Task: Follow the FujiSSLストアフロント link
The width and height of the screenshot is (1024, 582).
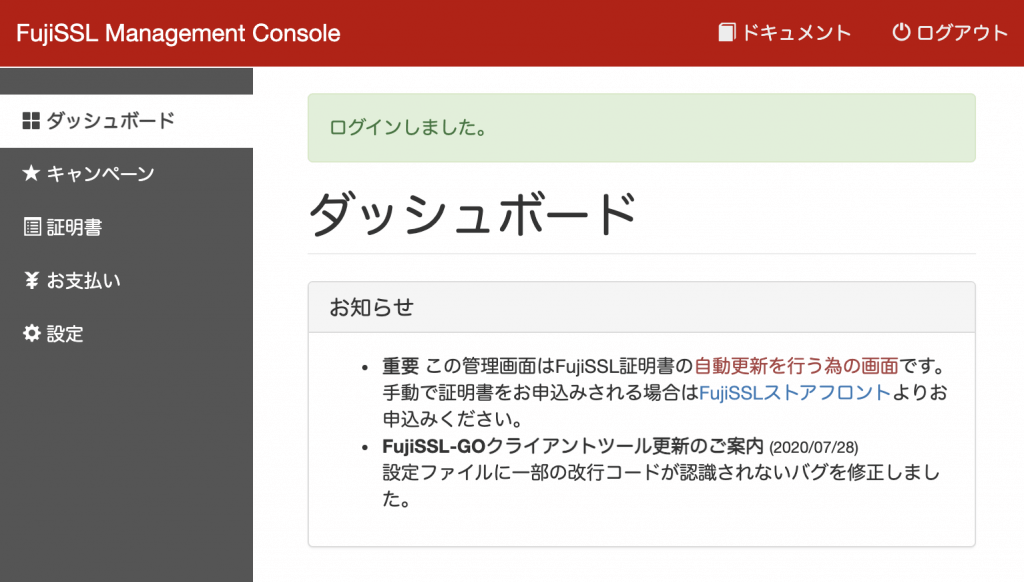Action: point(795,393)
